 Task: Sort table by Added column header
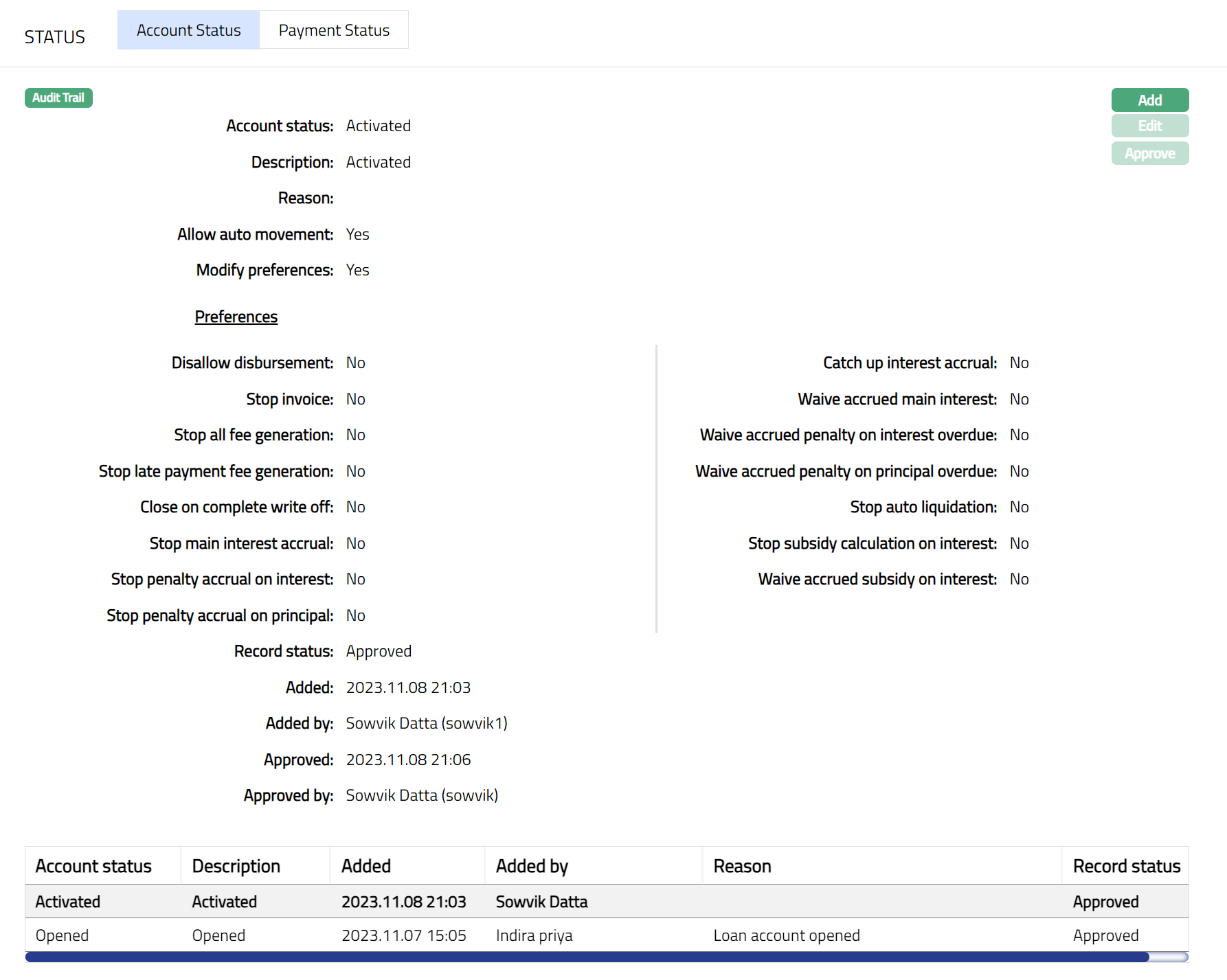(x=366, y=866)
